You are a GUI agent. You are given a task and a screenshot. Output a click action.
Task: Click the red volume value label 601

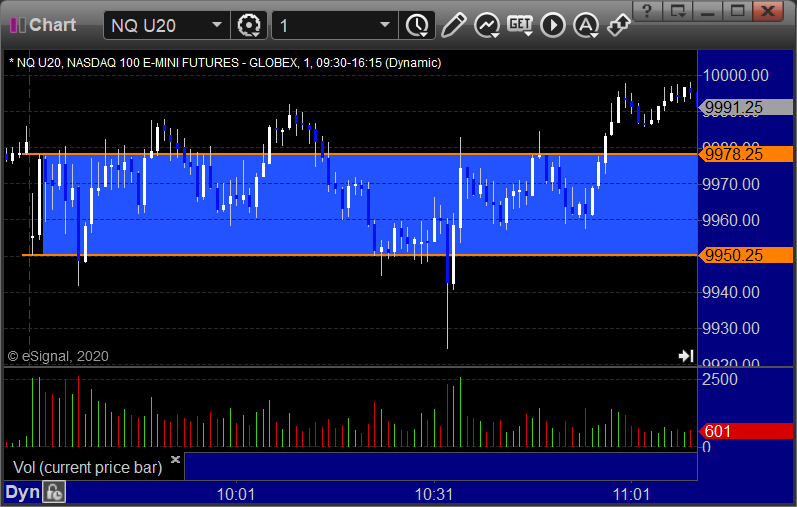click(745, 431)
